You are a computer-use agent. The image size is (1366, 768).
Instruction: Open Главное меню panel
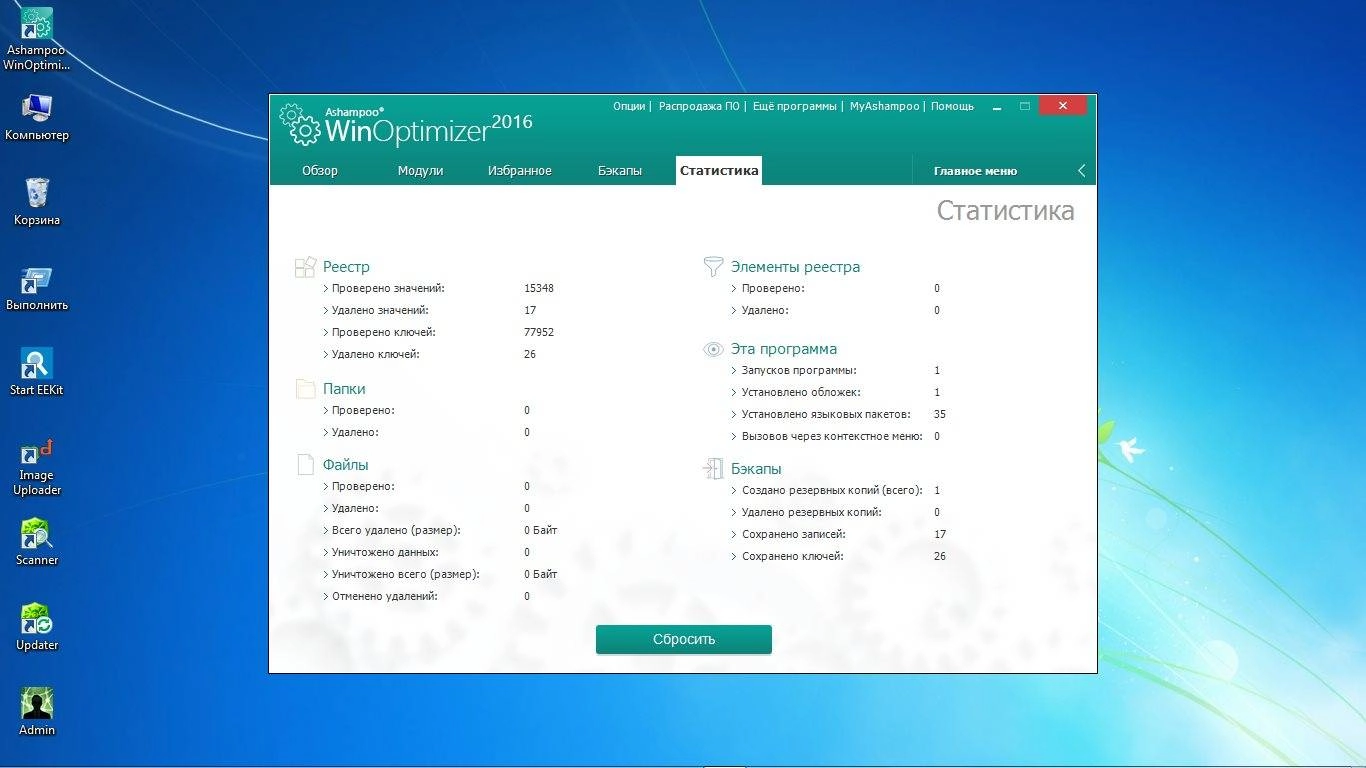point(975,171)
